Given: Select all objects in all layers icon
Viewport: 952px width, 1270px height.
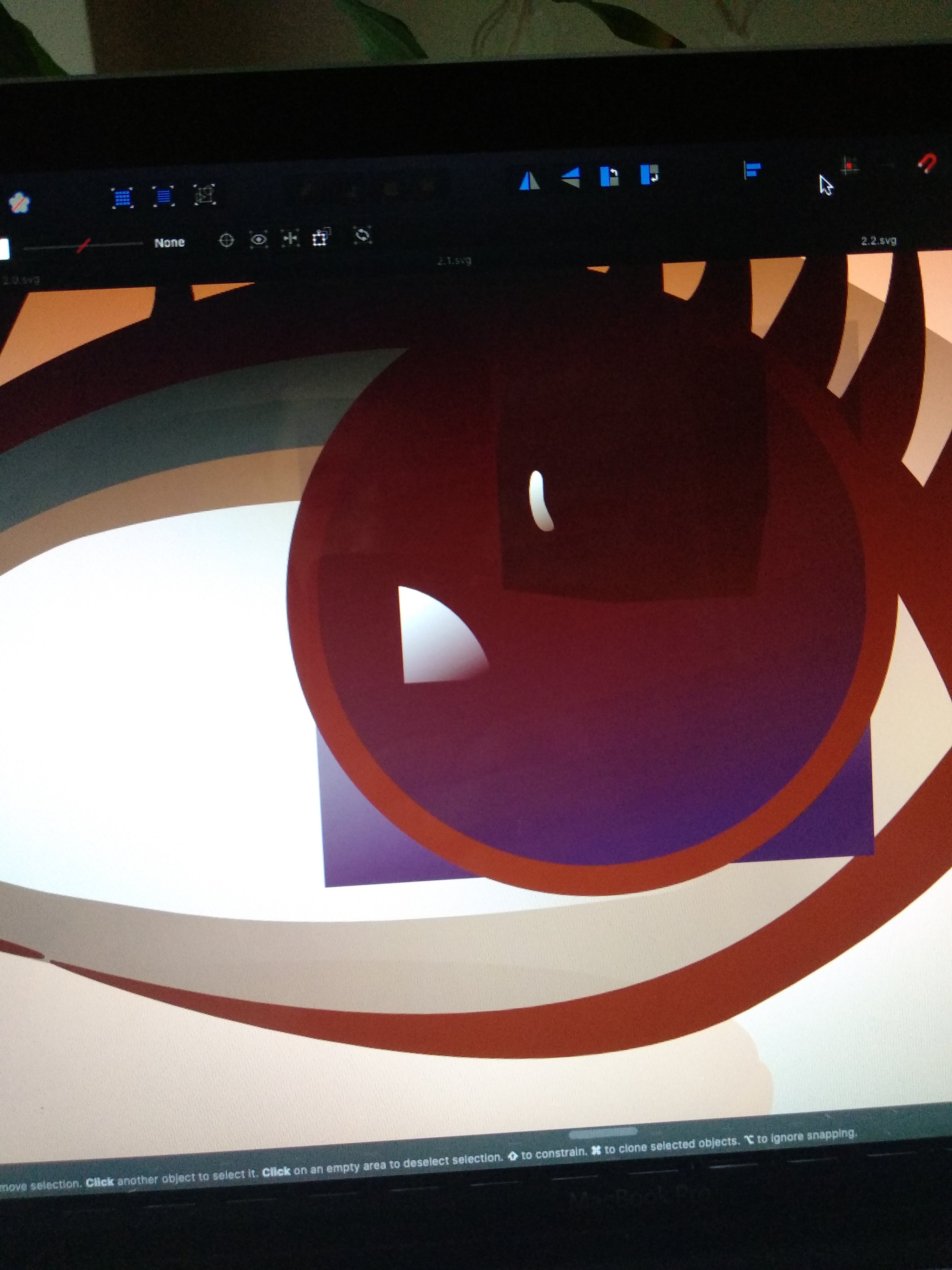Looking at the screenshot, I should 122,197.
